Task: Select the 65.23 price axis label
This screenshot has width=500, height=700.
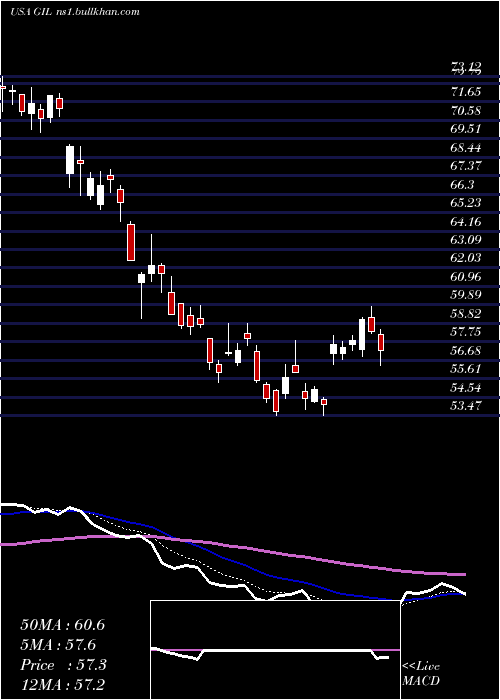Action: [466, 203]
